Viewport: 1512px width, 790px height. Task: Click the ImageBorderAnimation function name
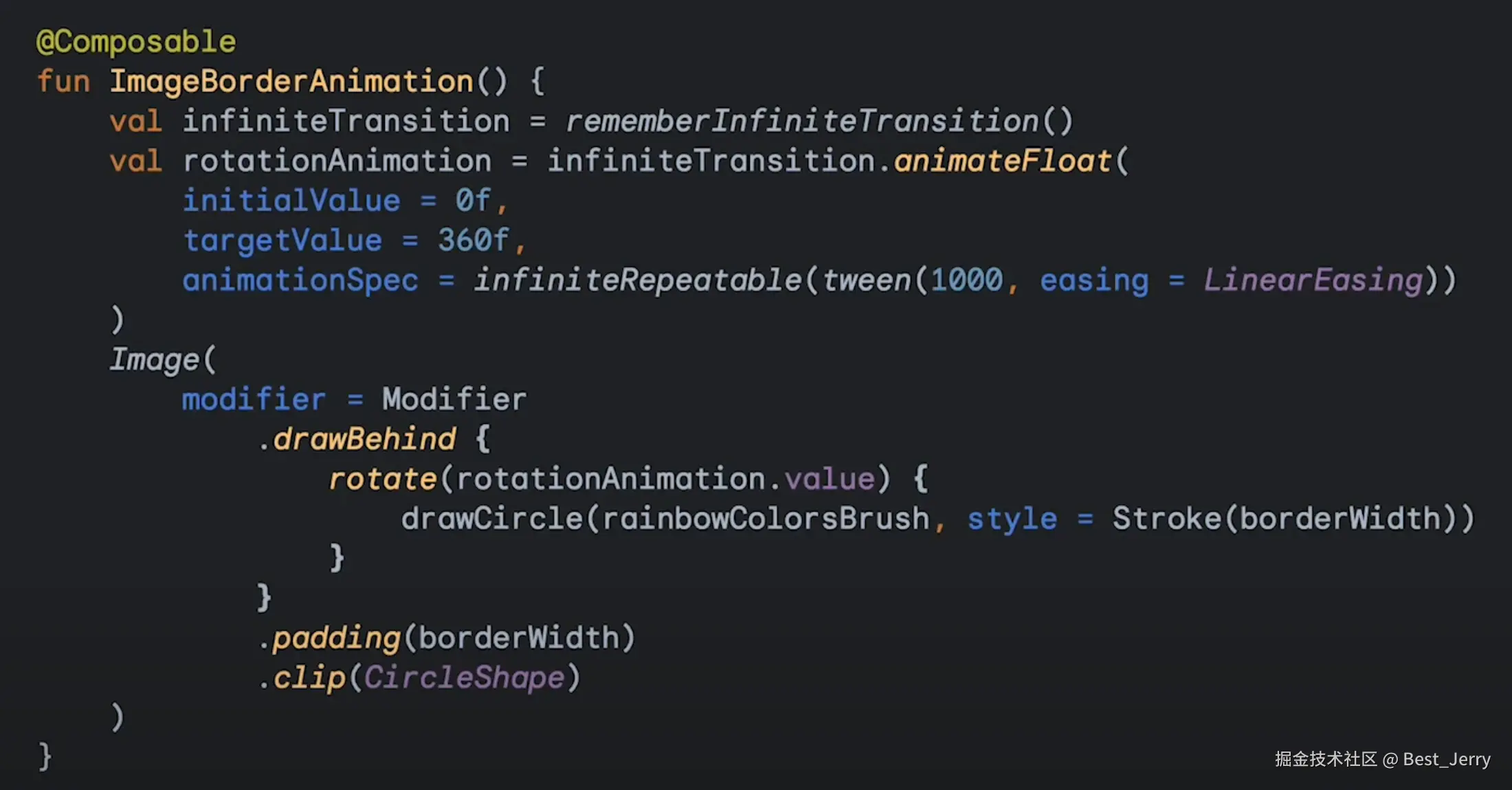291,82
